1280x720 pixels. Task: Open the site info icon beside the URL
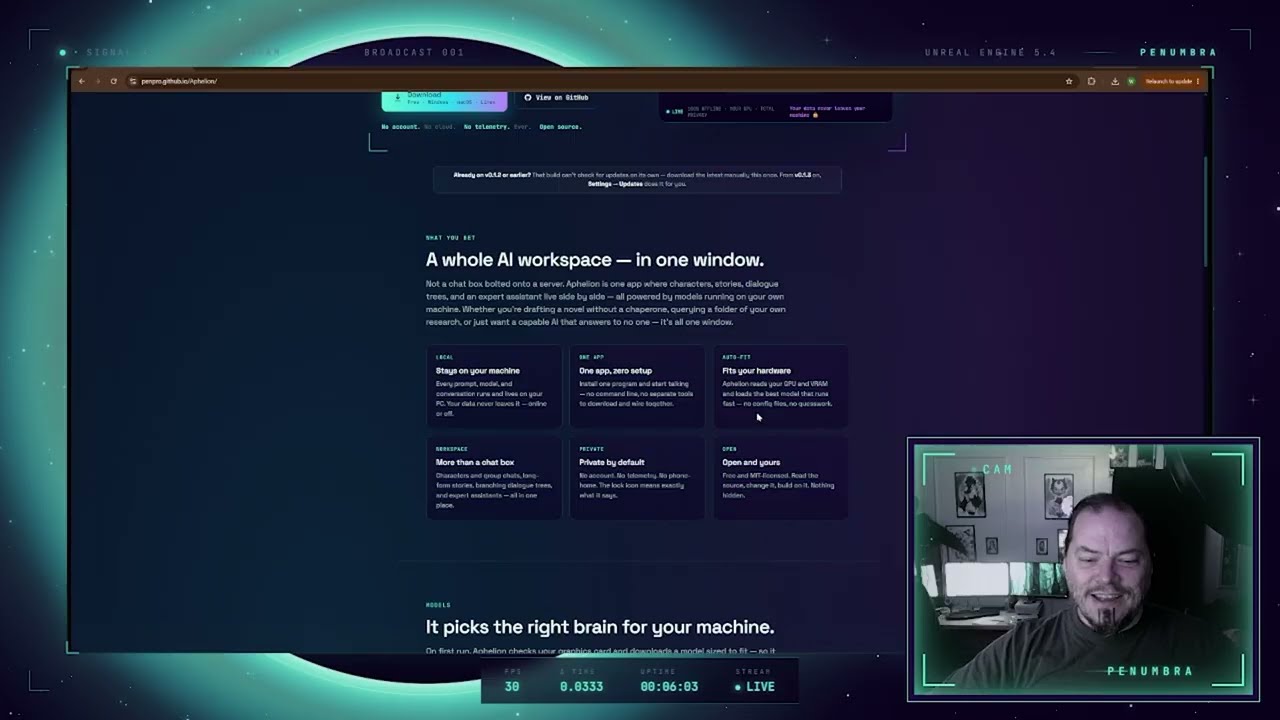pyautogui.click(x=133, y=81)
